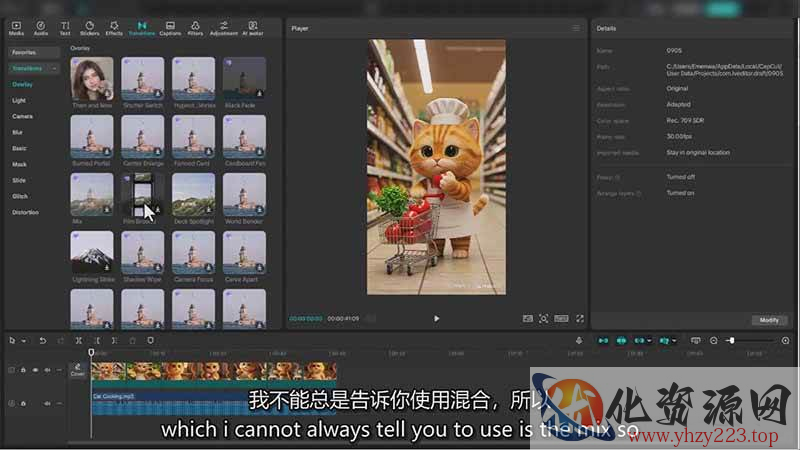Click the undo arrow in timeline toolbar
800x450 pixels.
(43, 340)
